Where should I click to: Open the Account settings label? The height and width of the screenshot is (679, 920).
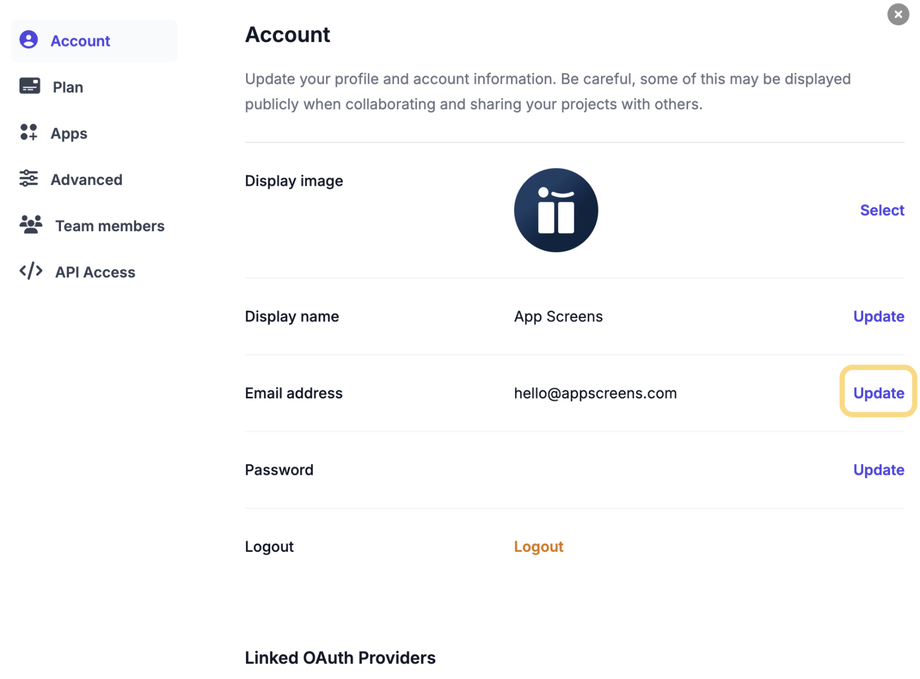coord(80,41)
